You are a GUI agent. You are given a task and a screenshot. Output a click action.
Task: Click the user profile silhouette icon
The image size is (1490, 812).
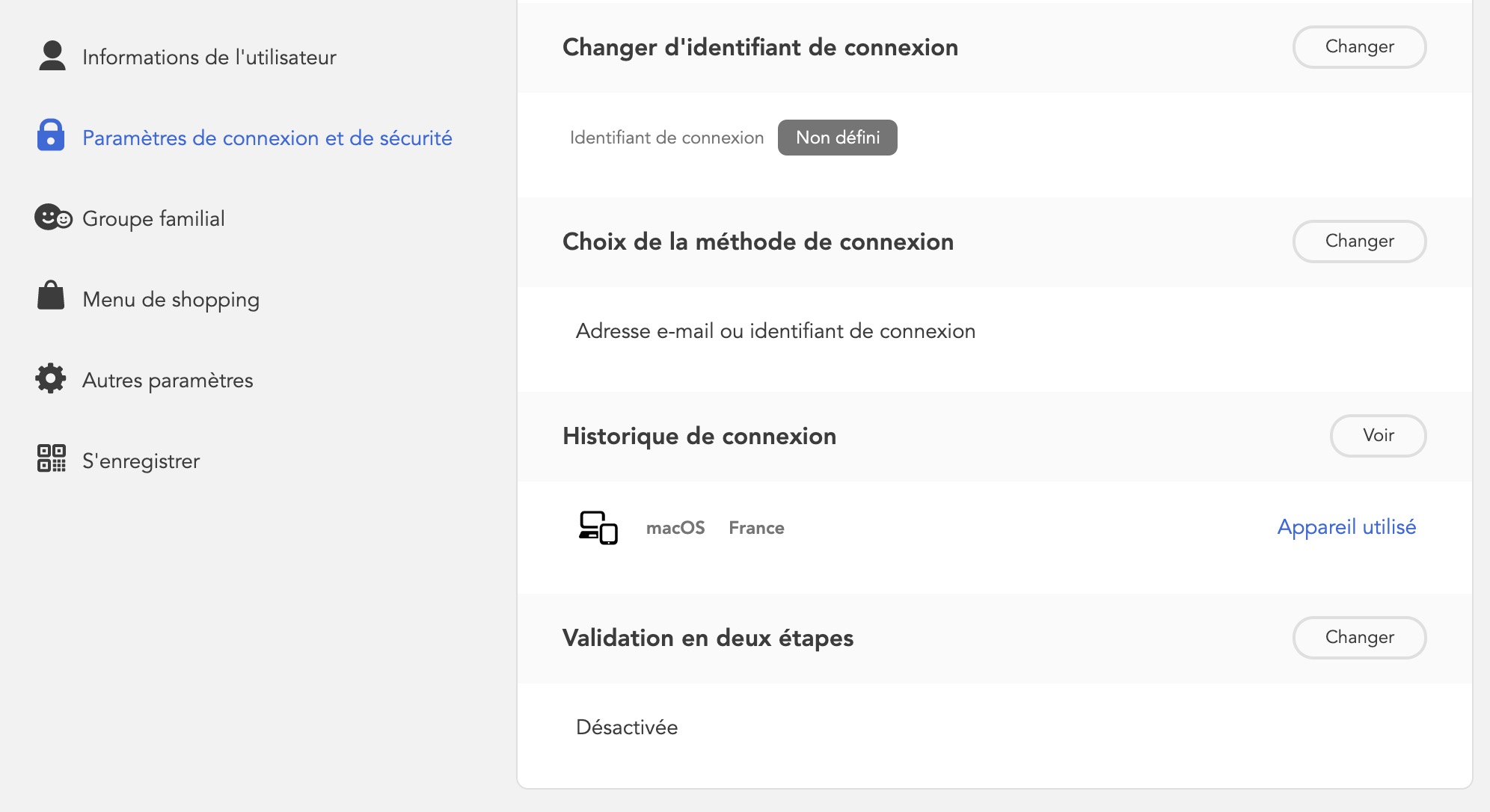point(52,56)
